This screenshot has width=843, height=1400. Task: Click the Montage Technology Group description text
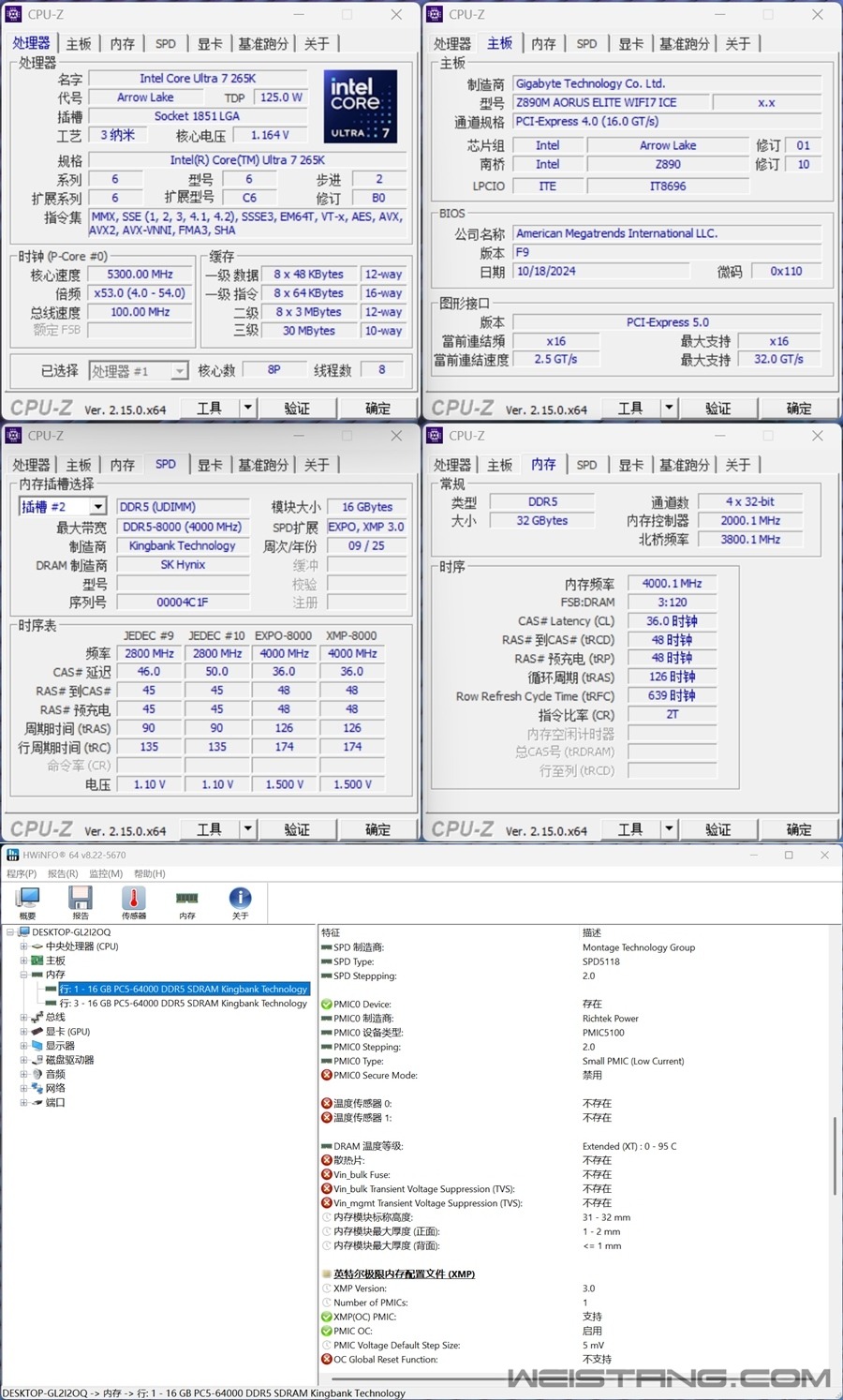[x=639, y=947]
